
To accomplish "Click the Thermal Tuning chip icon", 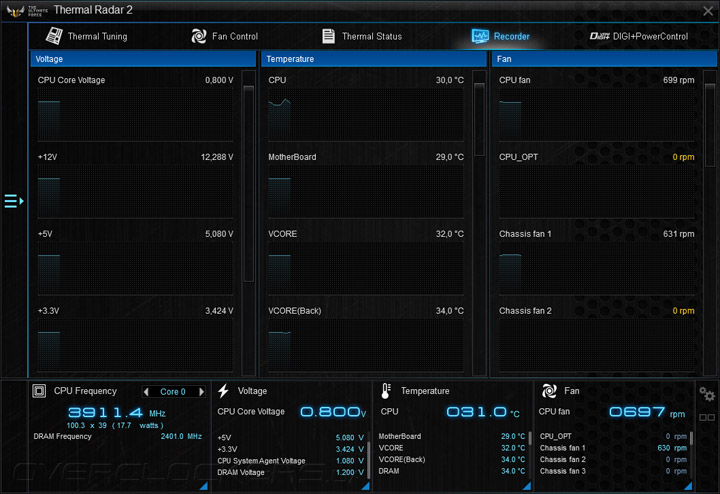I will (54, 36).
